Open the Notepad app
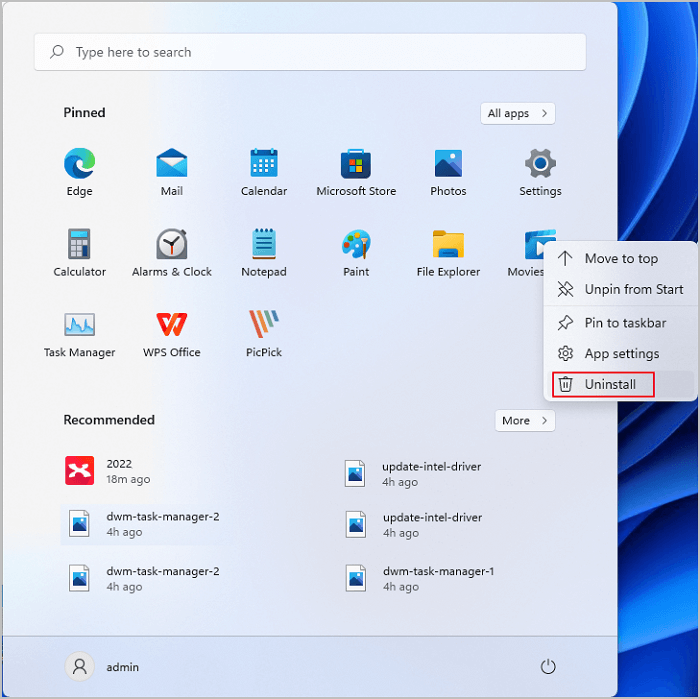700x699 pixels. coord(264,253)
